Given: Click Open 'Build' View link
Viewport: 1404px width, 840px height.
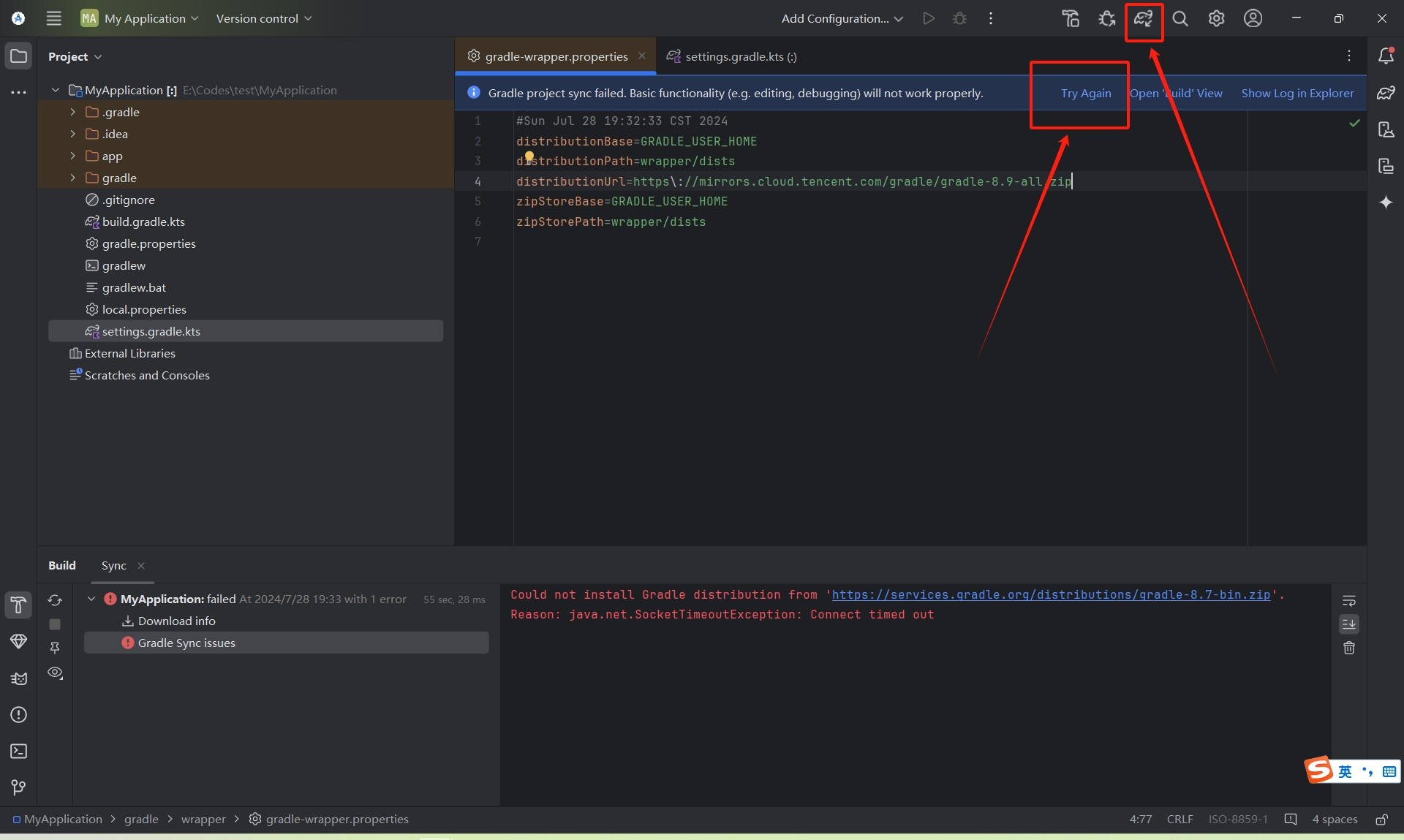Looking at the screenshot, I should coord(1176,93).
